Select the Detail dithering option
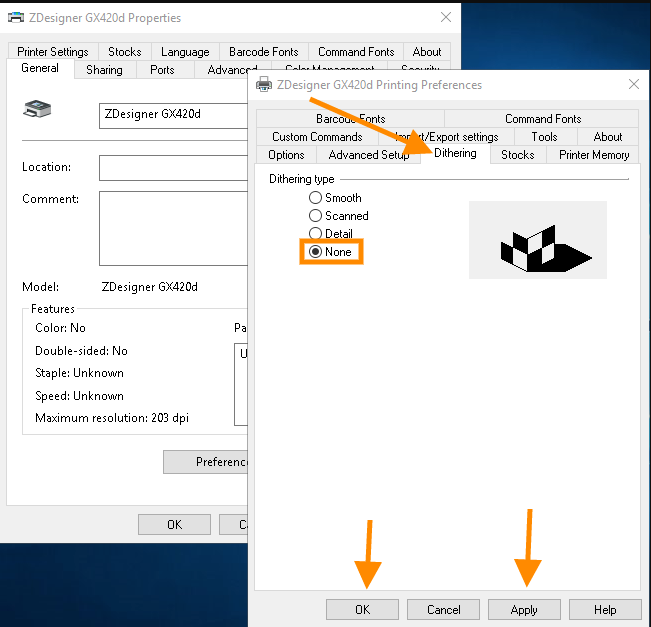 click(330, 234)
